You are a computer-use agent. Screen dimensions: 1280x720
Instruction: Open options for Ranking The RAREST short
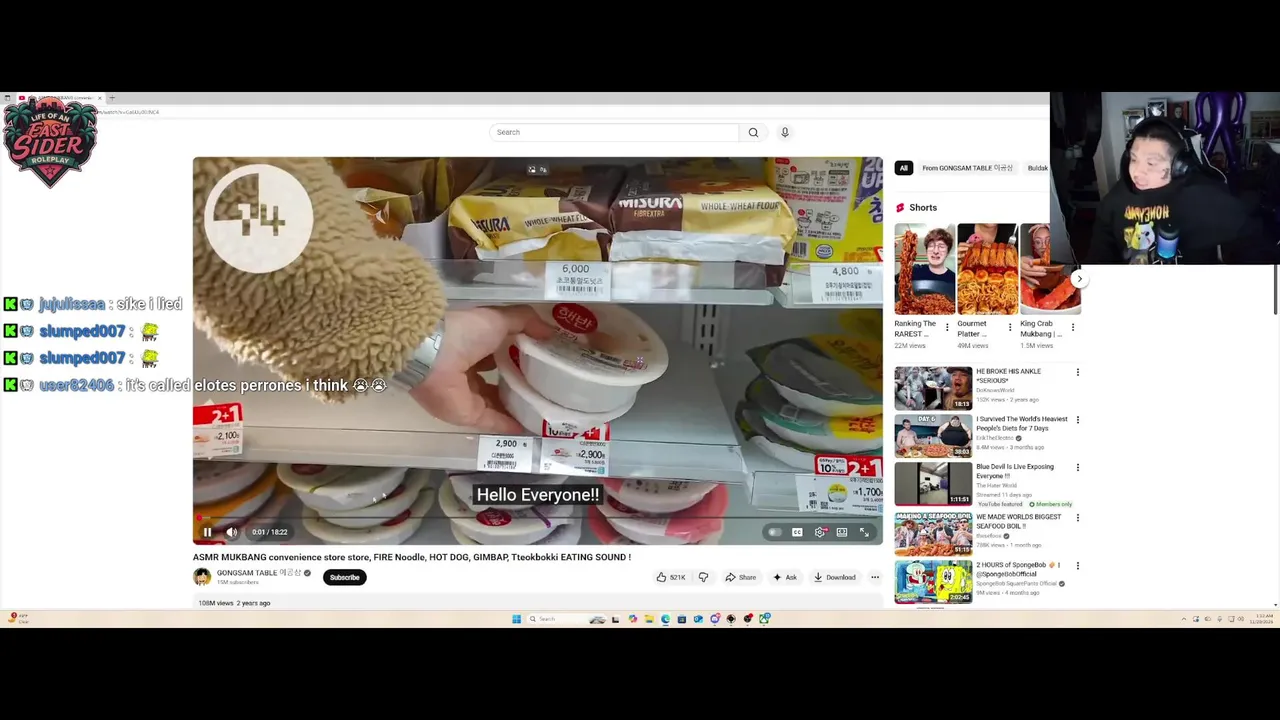pos(947,327)
